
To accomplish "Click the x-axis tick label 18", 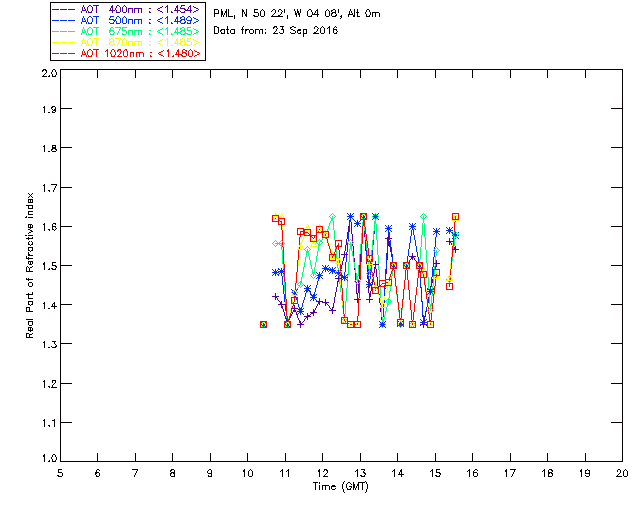I will pyautogui.click(x=547, y=473).
